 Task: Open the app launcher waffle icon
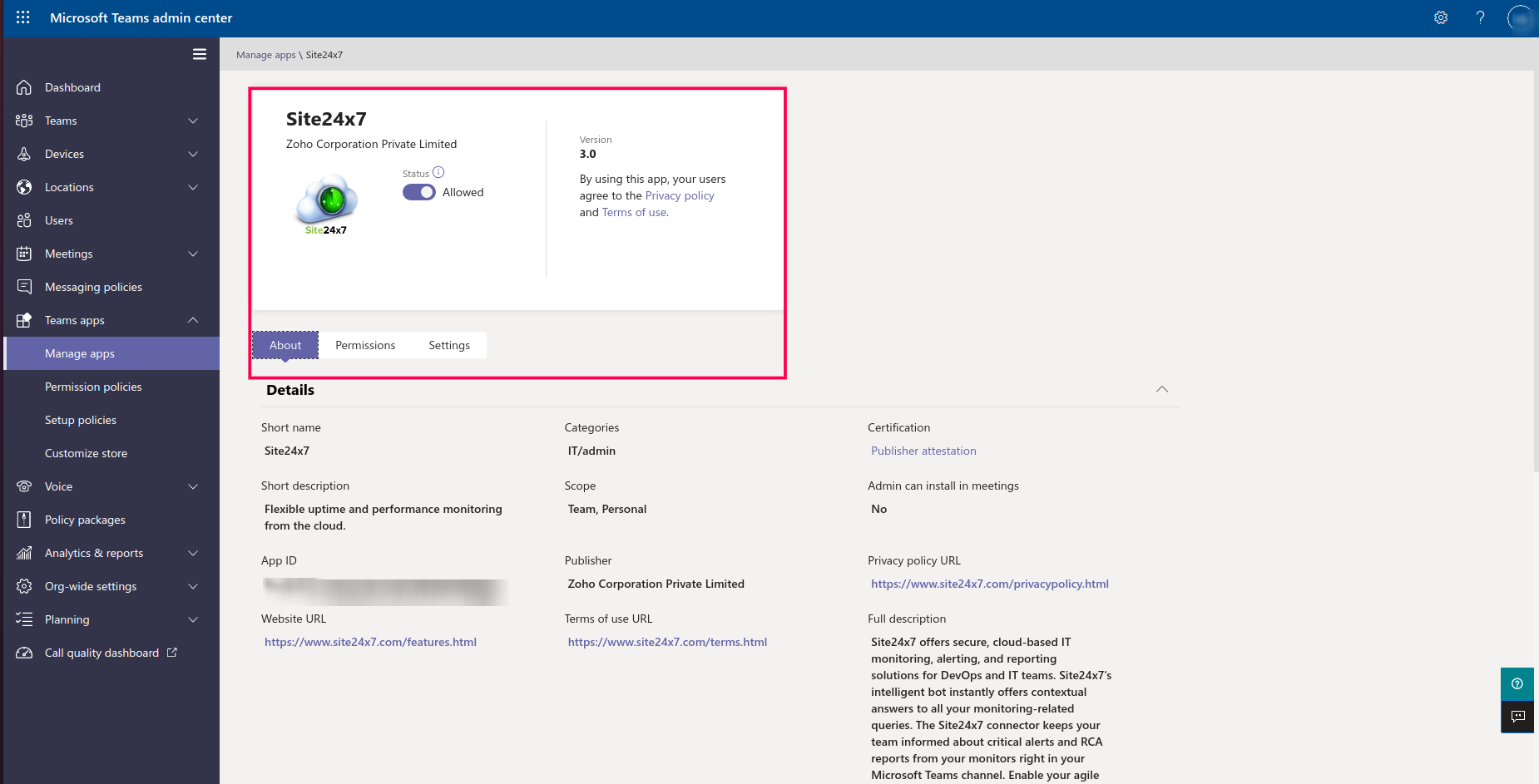pyautogui.click(x=22, y=17)
